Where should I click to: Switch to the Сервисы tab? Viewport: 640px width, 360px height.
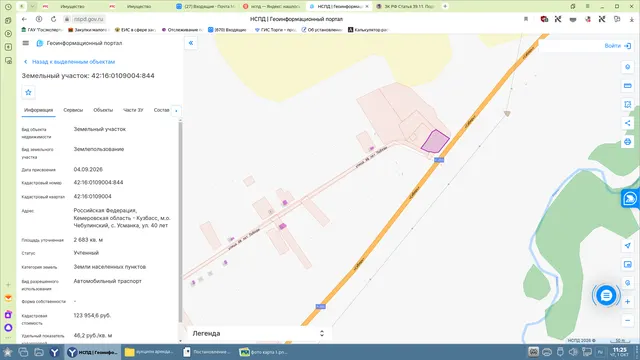[73, 110]
